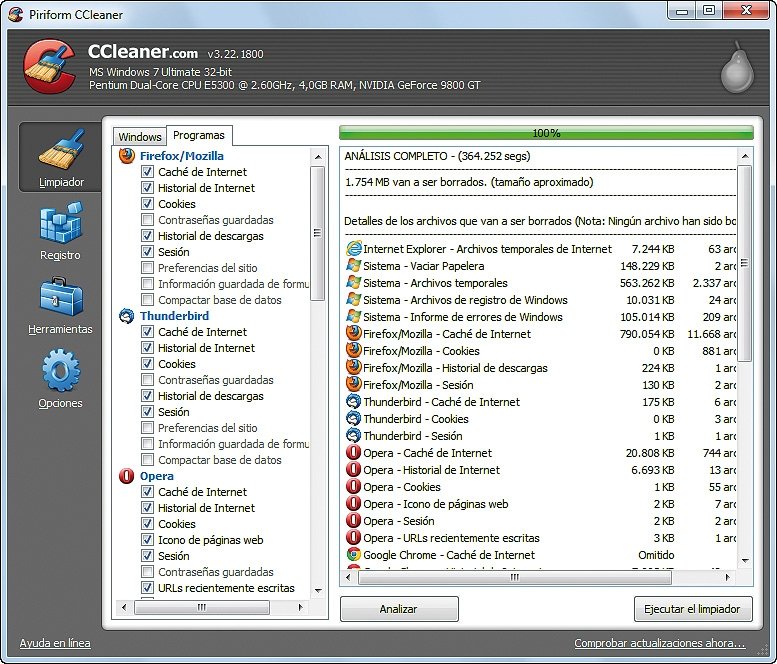Click results pane scroll left arrow

click(x=348, y=577)
